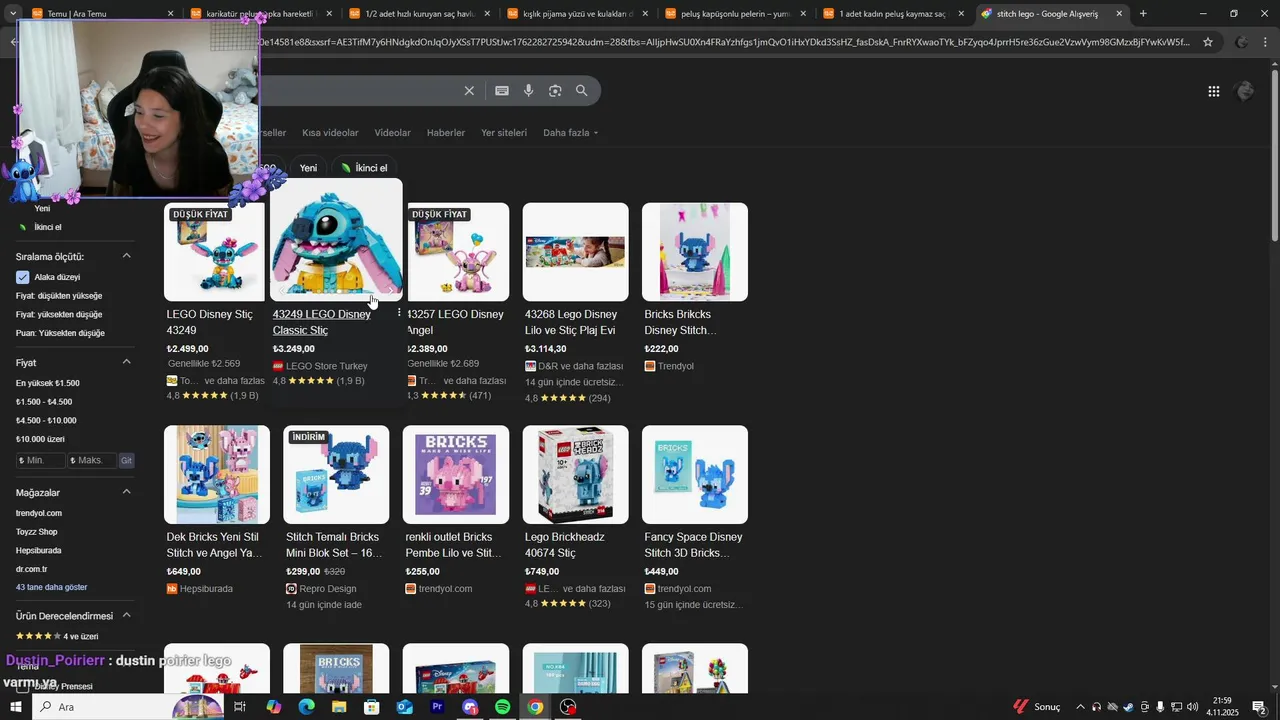Open more options for 43249 LEGO Disney Classic Stiç
Image resolution: width=1280 pixels, height=720 pixels.
(399, 313)
